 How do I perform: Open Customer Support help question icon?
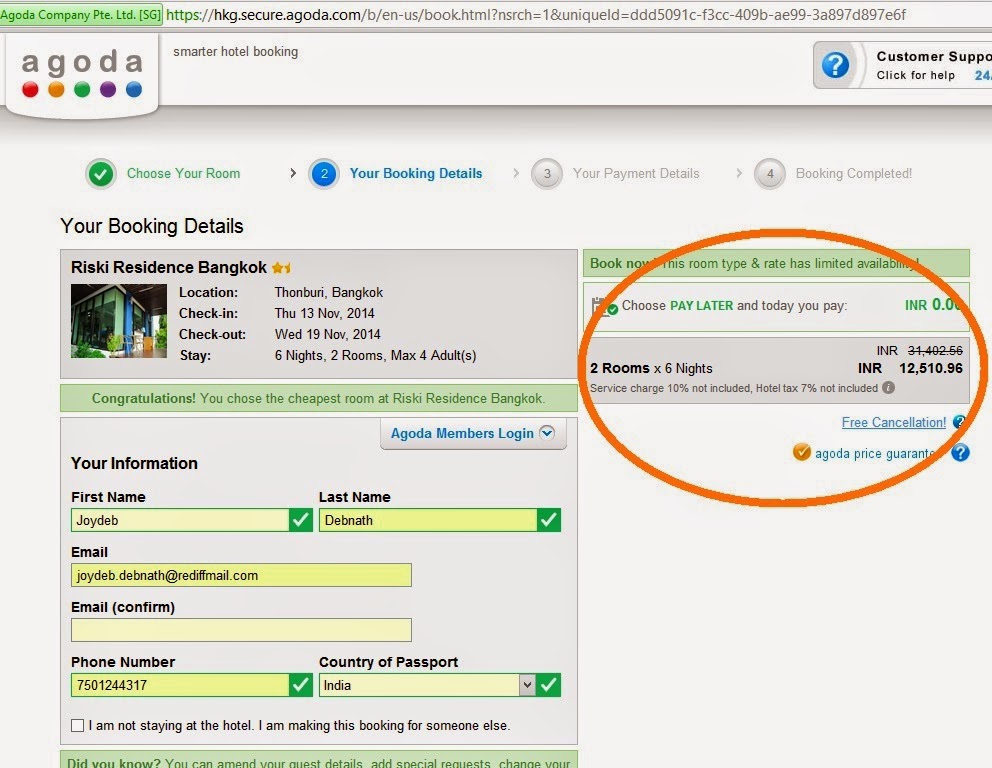[x=835, y=65]
